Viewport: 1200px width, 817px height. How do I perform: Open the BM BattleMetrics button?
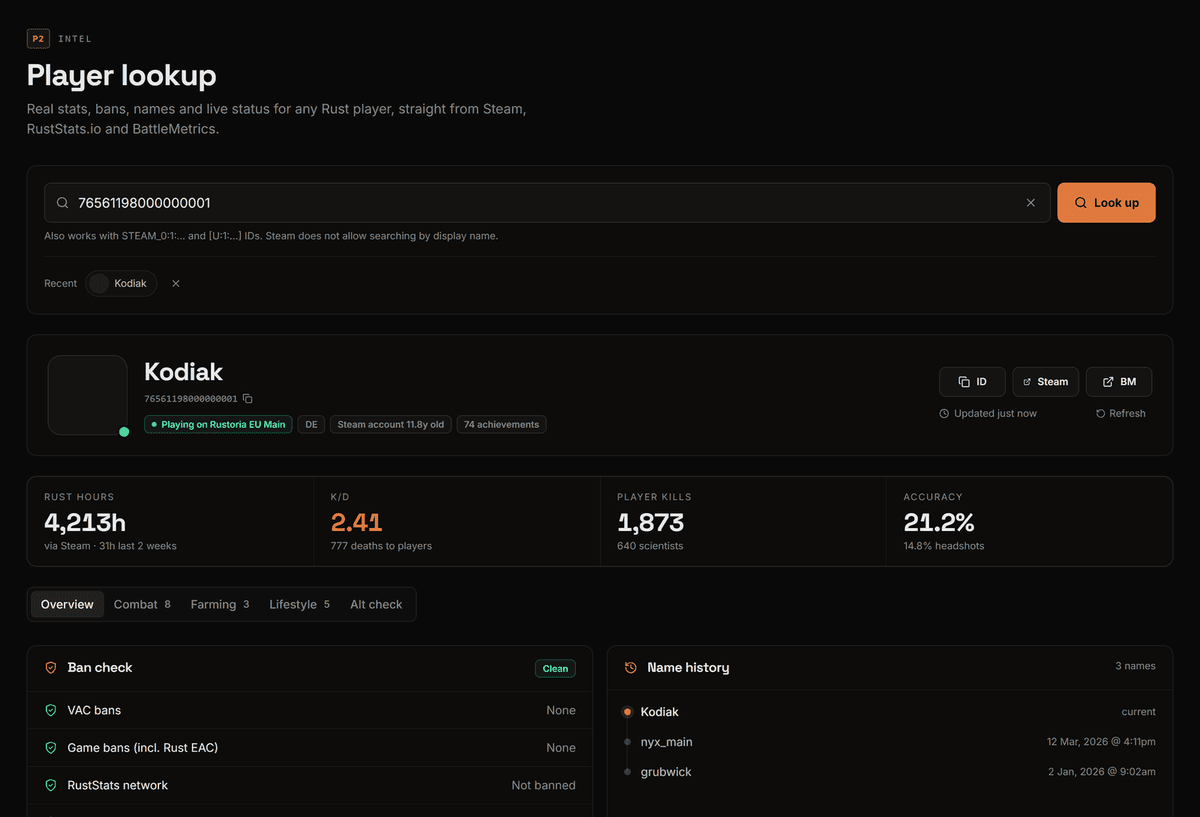(x=1119, y=382)
